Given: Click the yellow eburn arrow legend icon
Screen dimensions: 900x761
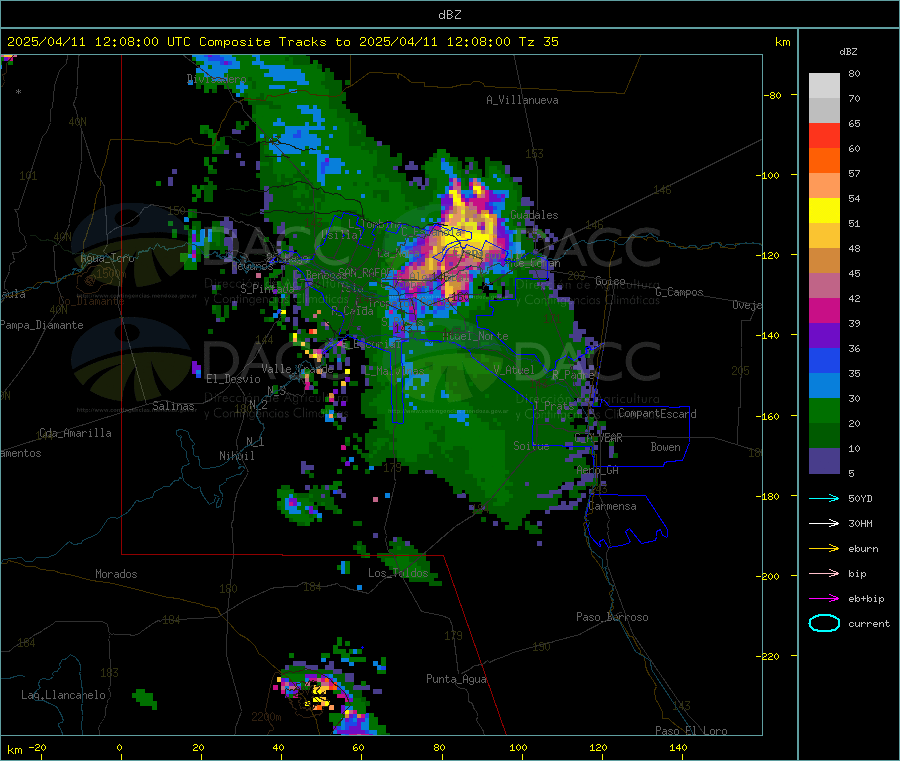Looking at the screenshot, I should (x=824, y=549).
